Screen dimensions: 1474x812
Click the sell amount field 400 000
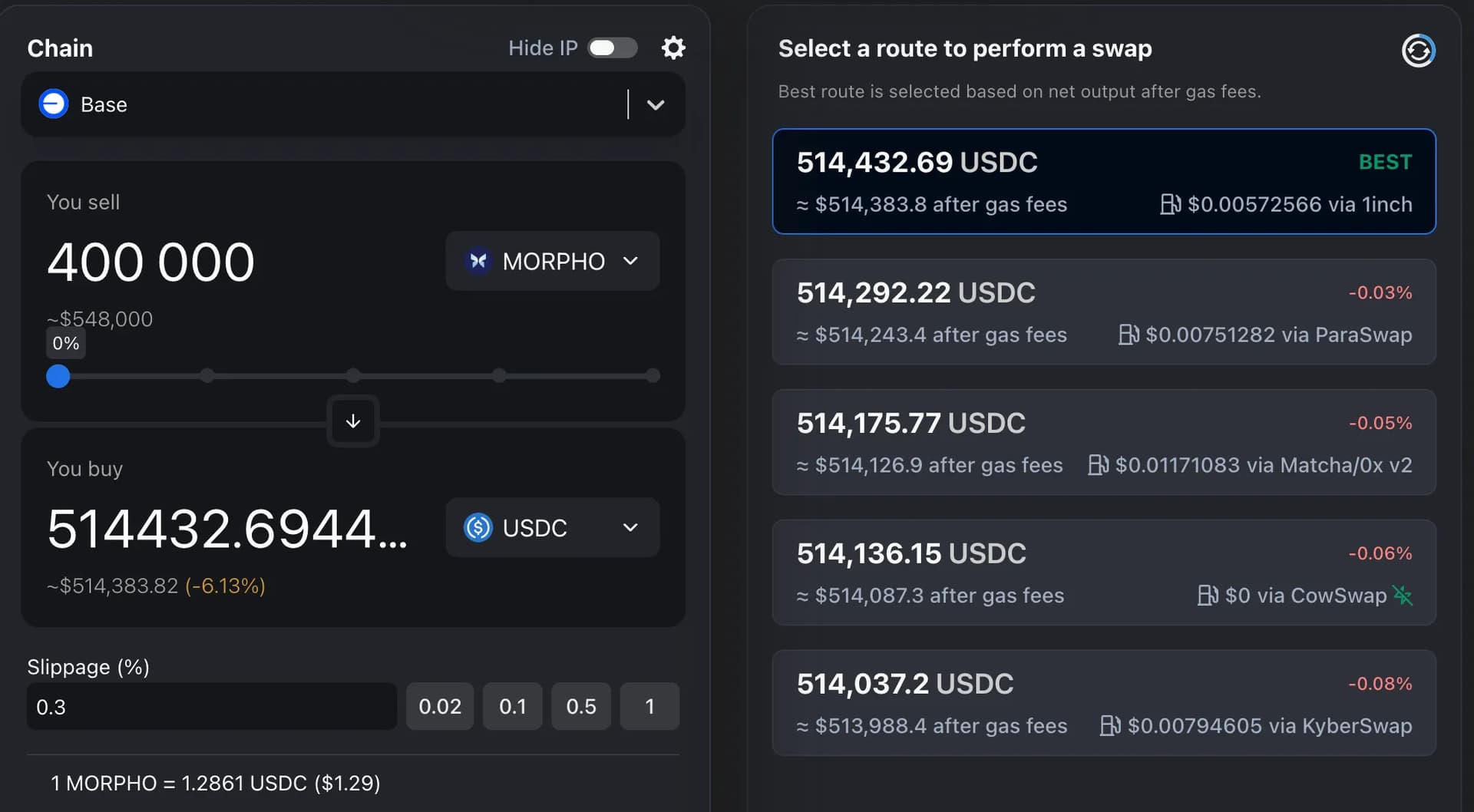pos(151,262)
